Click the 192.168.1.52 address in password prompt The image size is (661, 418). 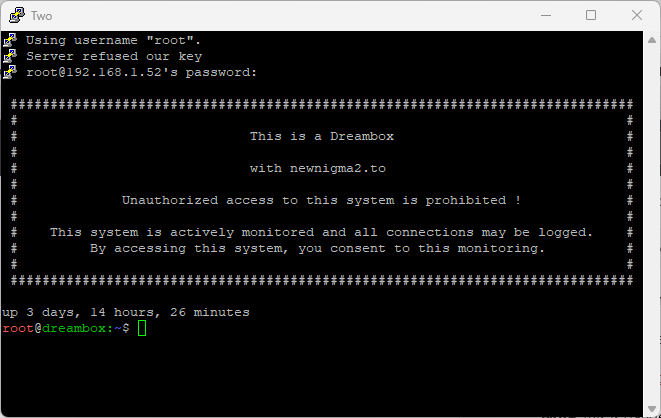pos(114,72)
